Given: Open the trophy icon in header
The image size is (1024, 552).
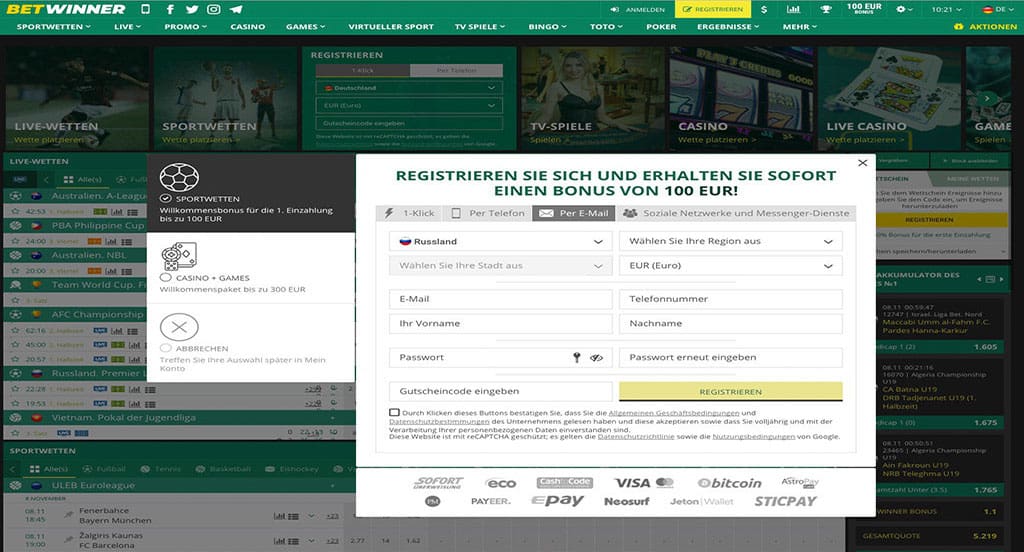Looking at the screenshot, I should point(826,9).
